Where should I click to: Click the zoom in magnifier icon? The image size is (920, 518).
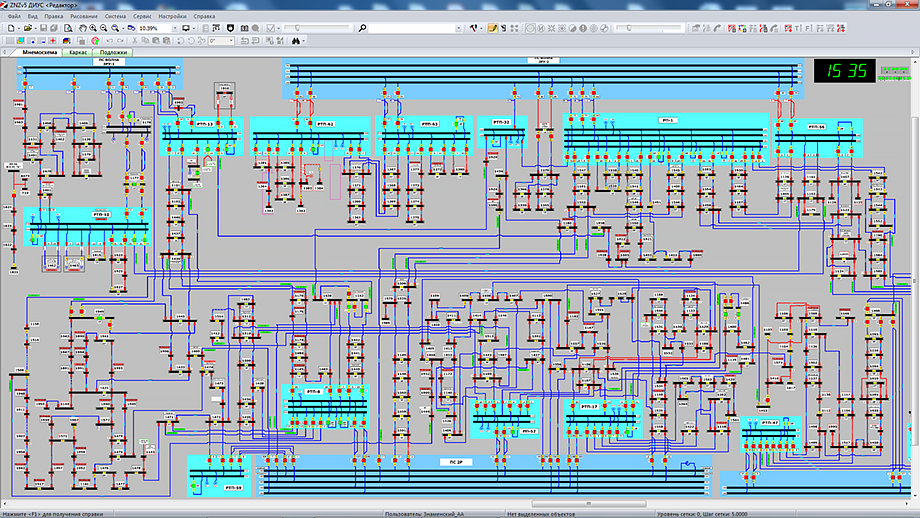pos(93,28)
